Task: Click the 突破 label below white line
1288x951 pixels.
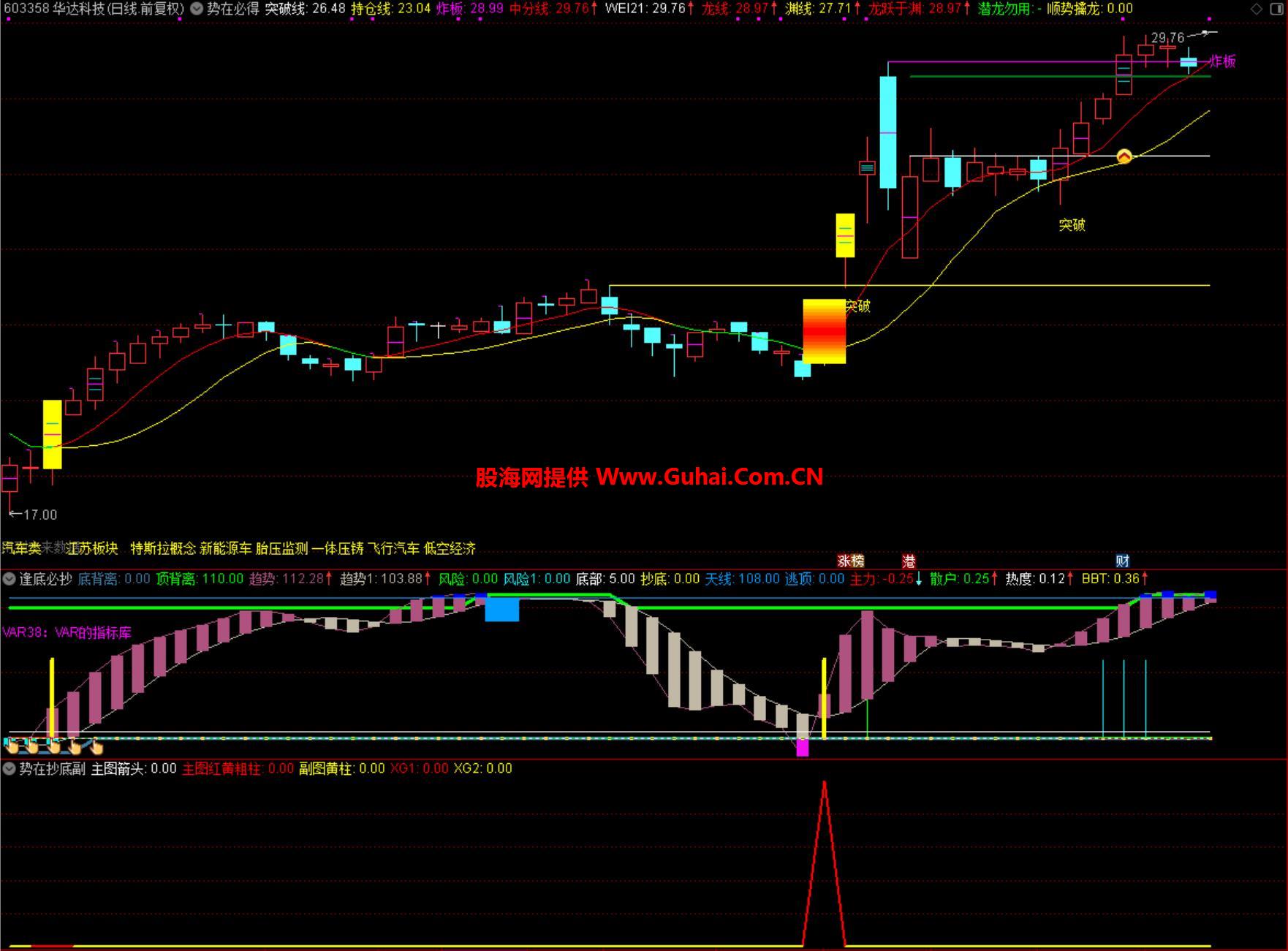Action: pos(1072,225)
